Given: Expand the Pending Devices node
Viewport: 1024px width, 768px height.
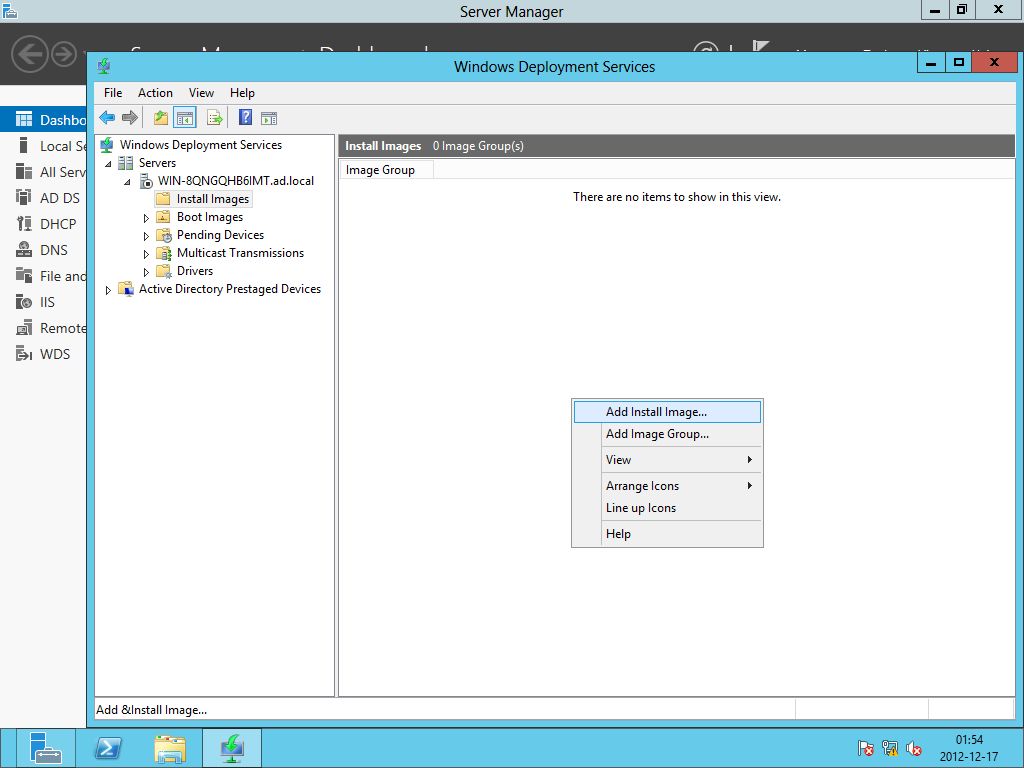Looking at the screenshot, I should tap(146, 236).
